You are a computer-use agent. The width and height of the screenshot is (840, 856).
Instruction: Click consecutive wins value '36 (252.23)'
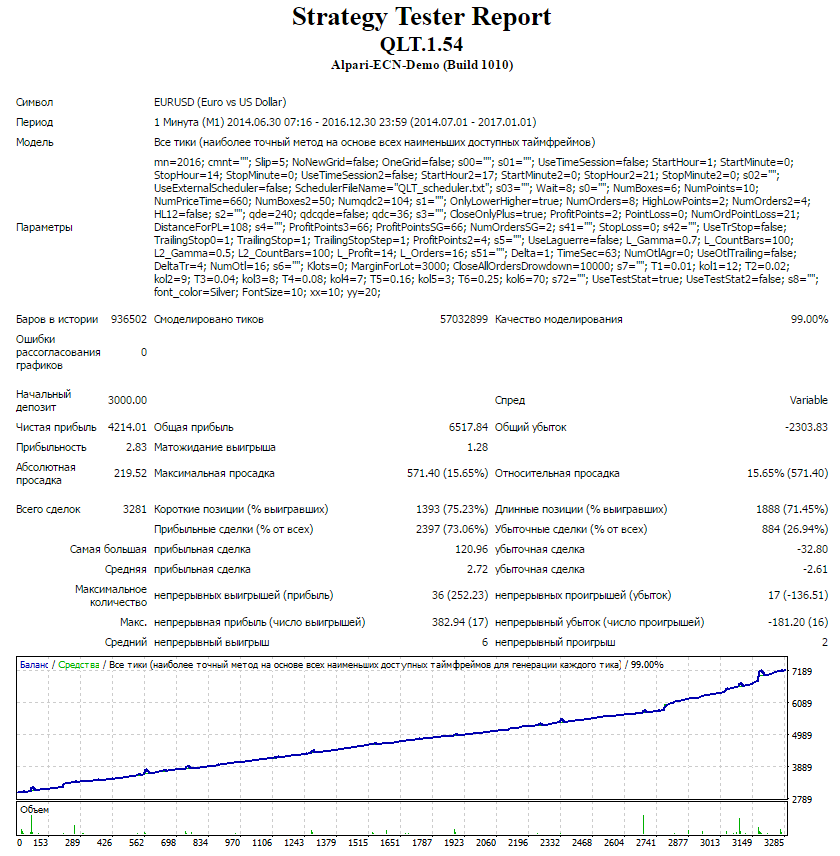point(460,596)
